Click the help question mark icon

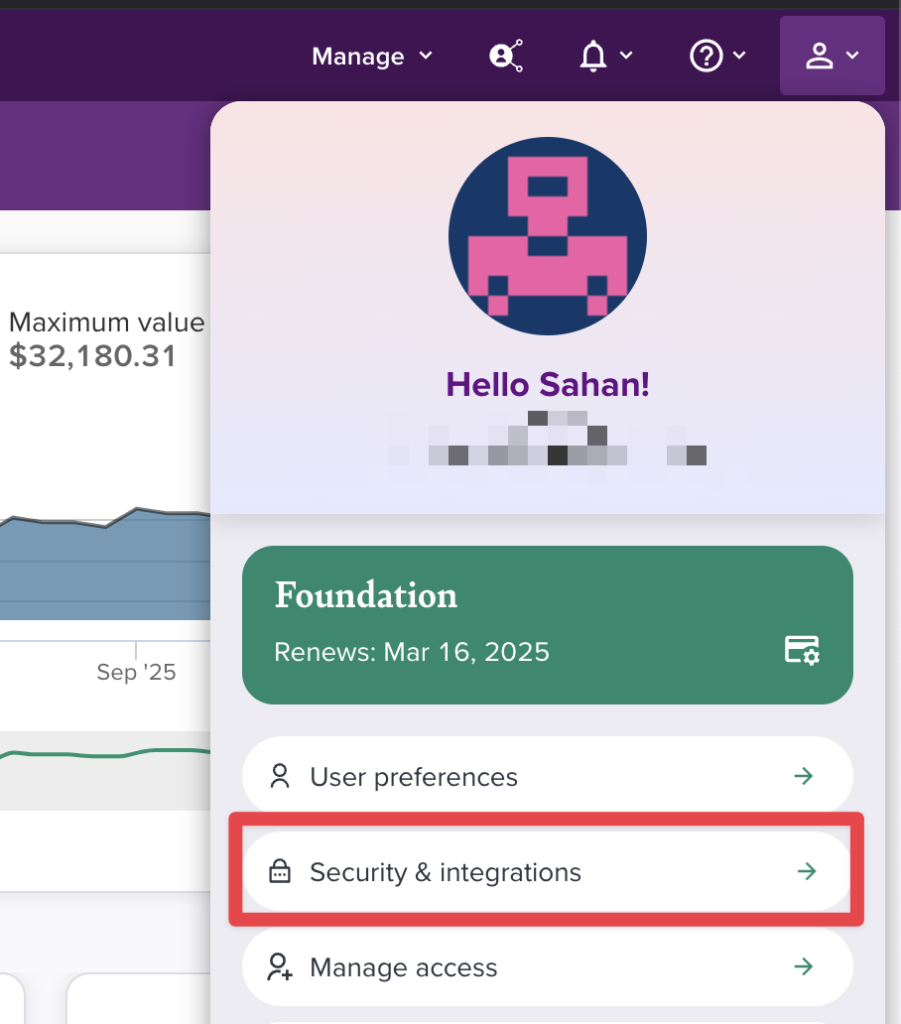[706, 56]
